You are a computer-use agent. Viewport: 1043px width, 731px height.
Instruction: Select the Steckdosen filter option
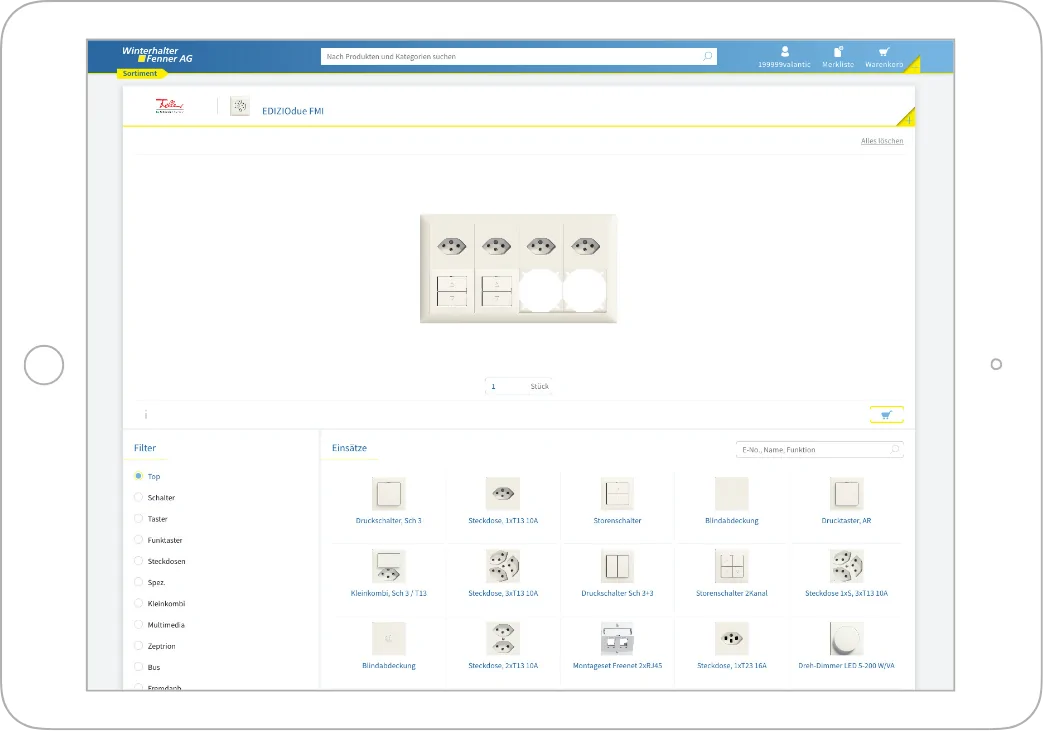(139, 561)
